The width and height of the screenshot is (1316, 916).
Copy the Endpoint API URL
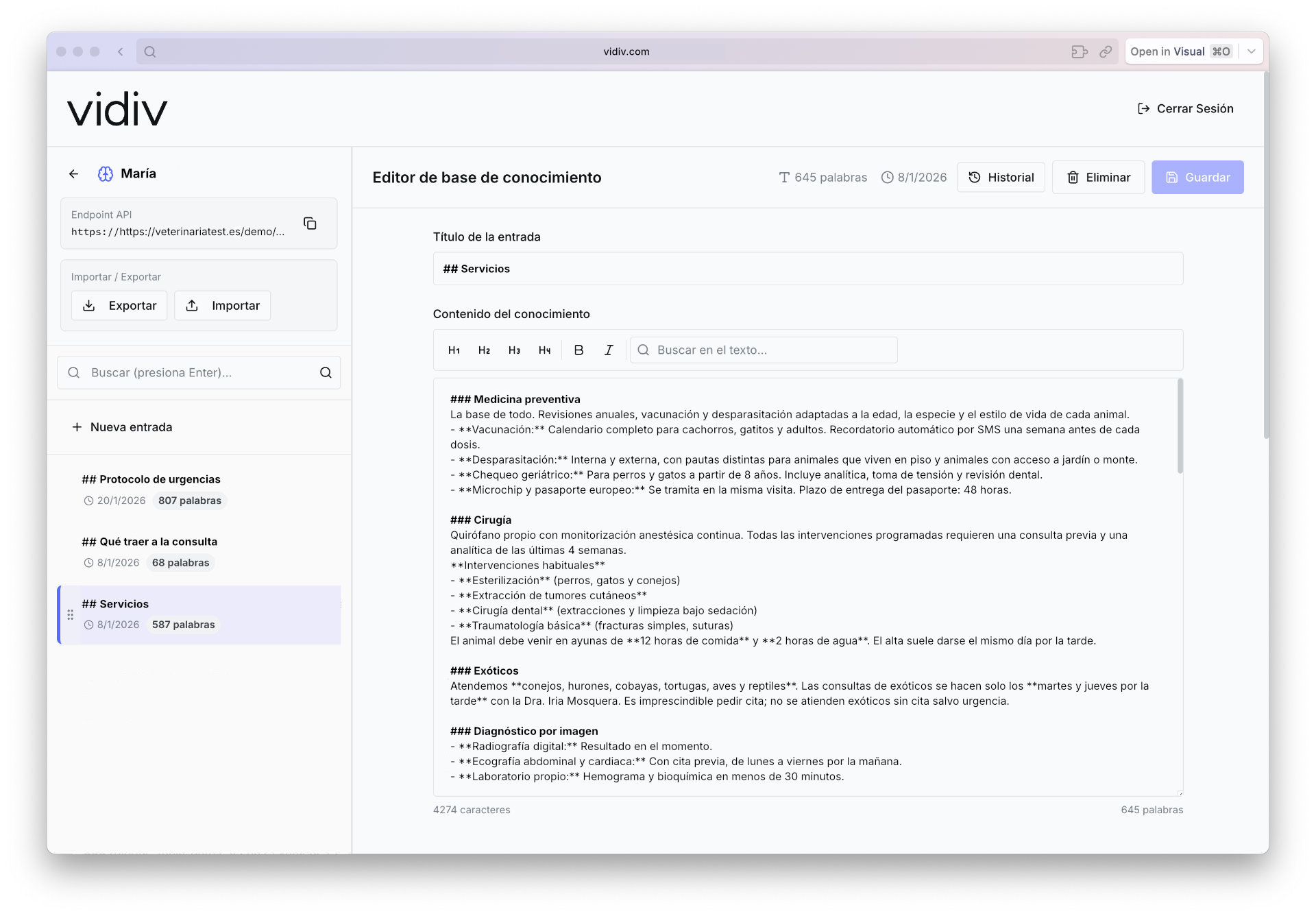click(310, 224)
